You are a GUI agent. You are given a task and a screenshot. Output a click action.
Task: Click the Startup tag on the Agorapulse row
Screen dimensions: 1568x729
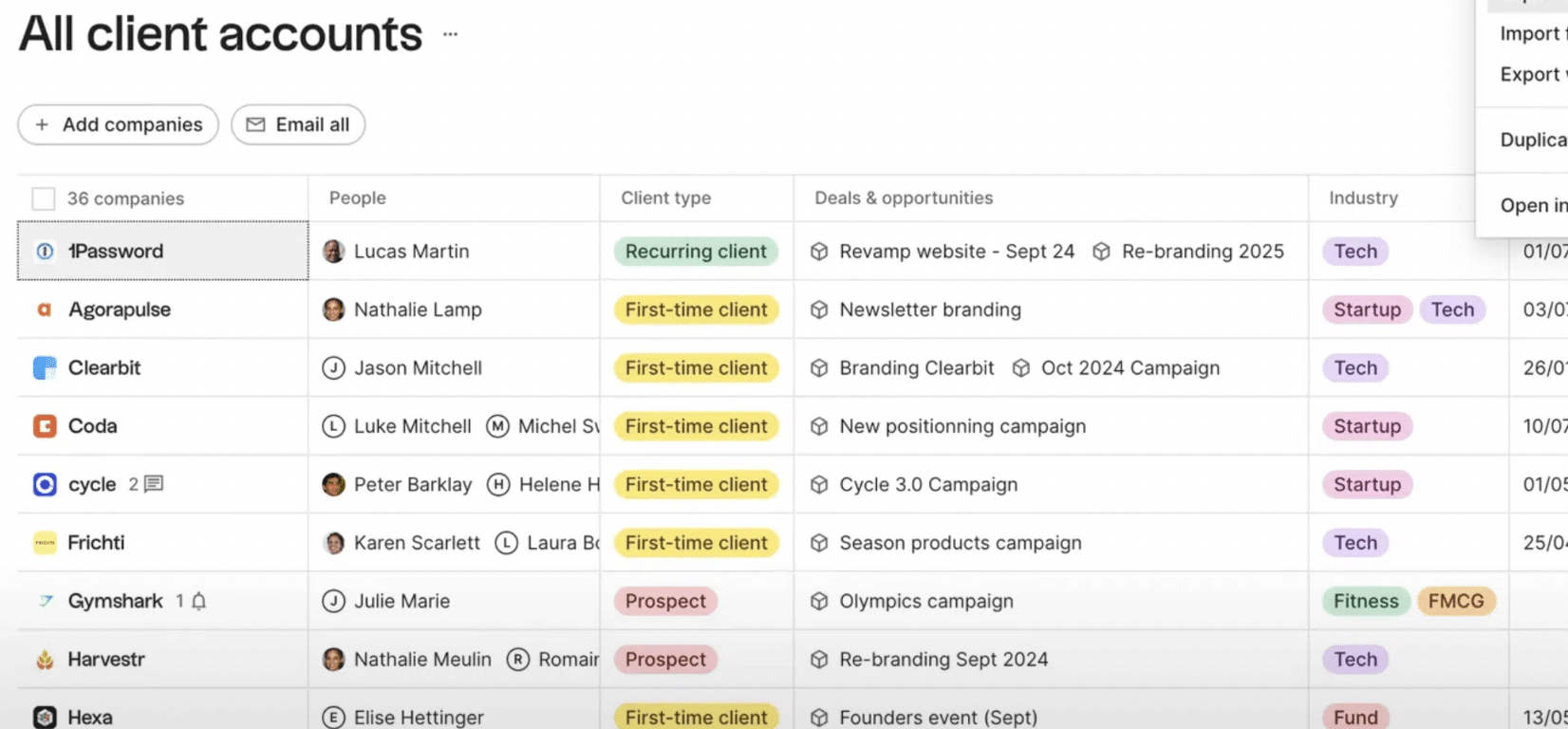coord(1367,309)
